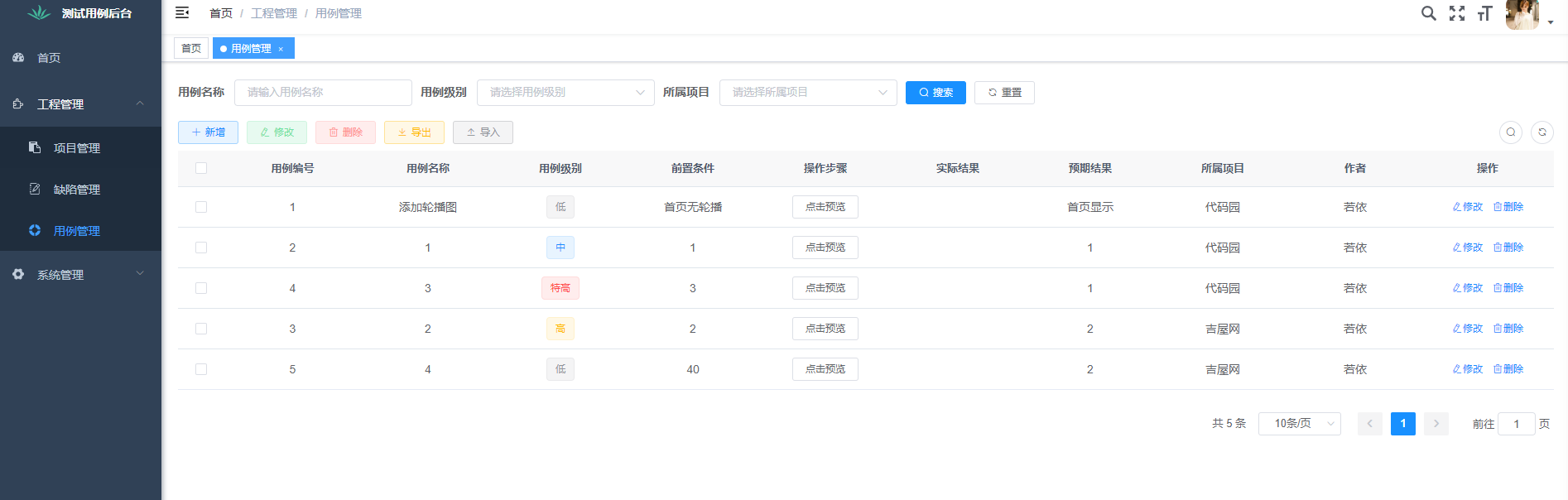Screen dimensions: 1568x500
Task: Click 点击预览 in the 特高 level row
Action: pyautogui.click(x=825, y=288)
